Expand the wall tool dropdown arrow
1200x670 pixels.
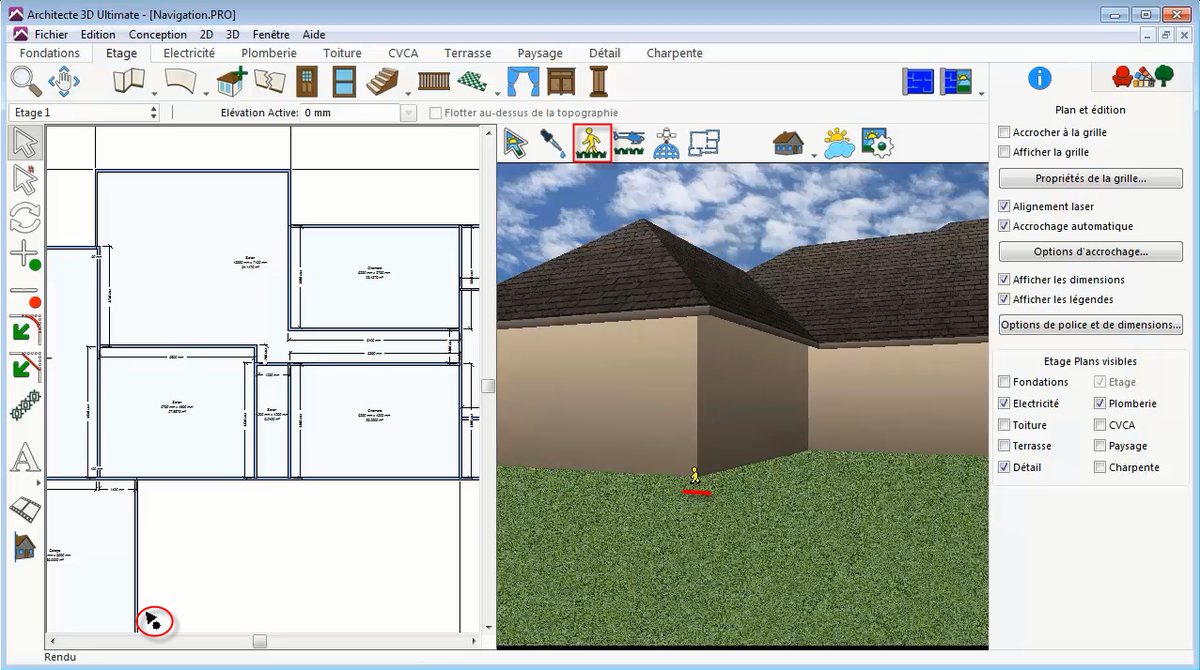click(154, 93)
